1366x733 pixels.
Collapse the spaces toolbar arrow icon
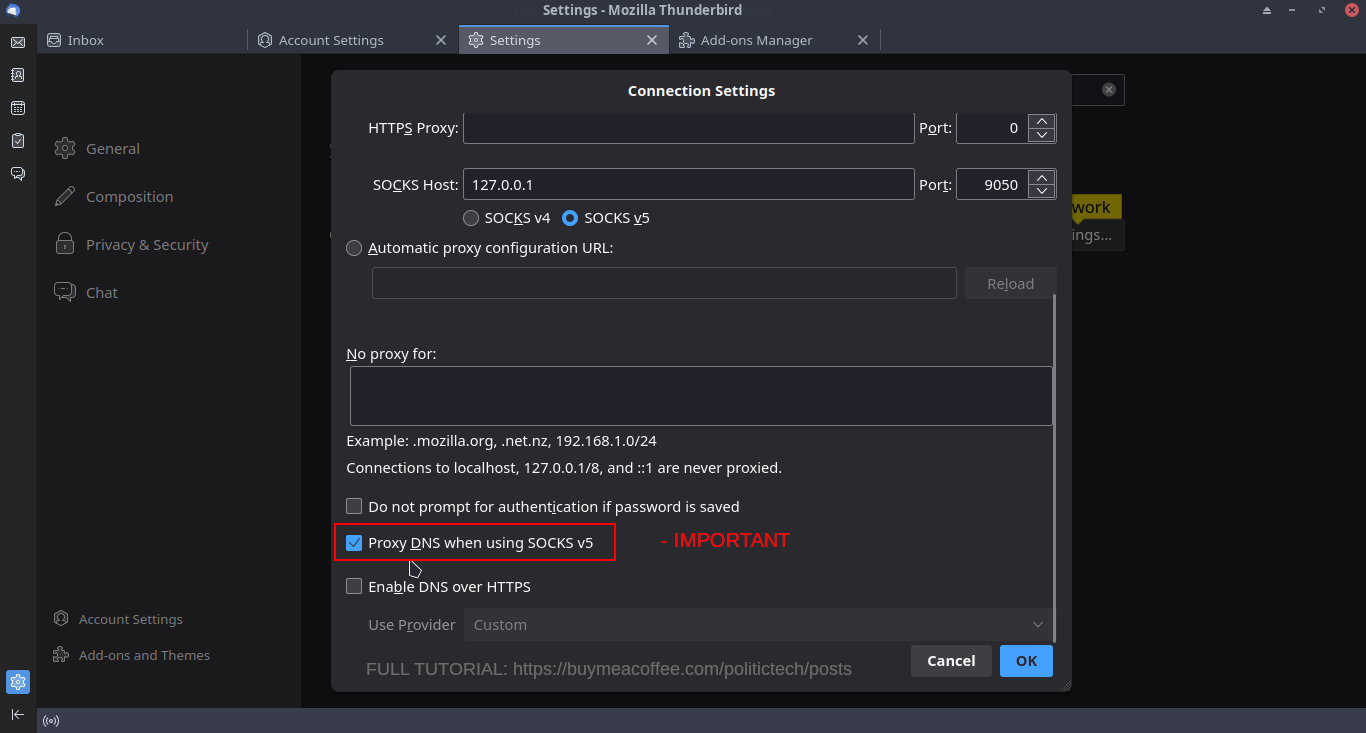[17, 714]
